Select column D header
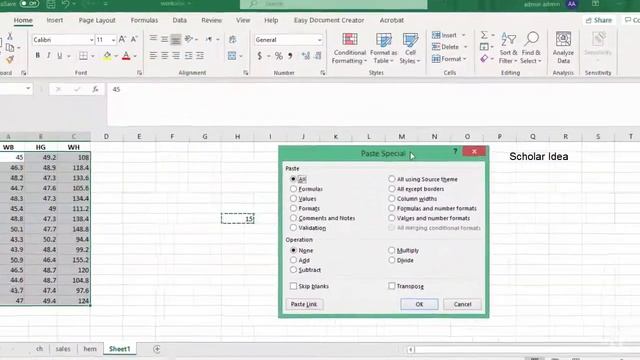This screenshot has height=360, width=640. click(x=106, y=136)
